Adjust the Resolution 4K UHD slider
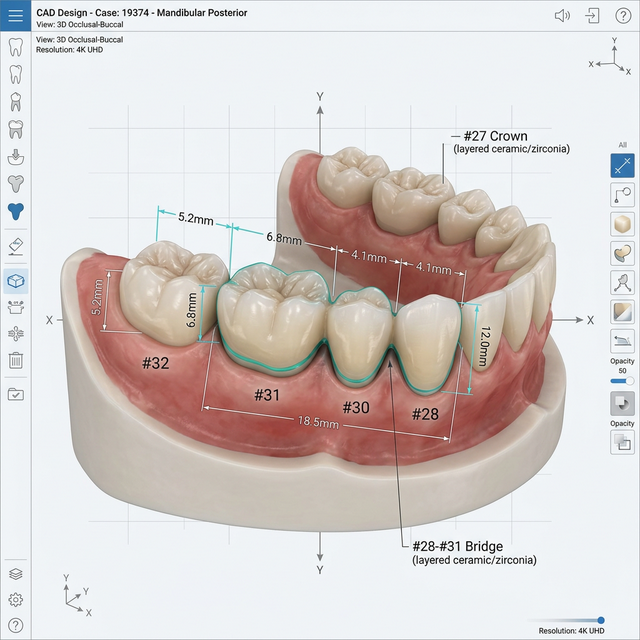Image resolution: width=640 pixels, height=640 pixels. (x=566, y=620)
